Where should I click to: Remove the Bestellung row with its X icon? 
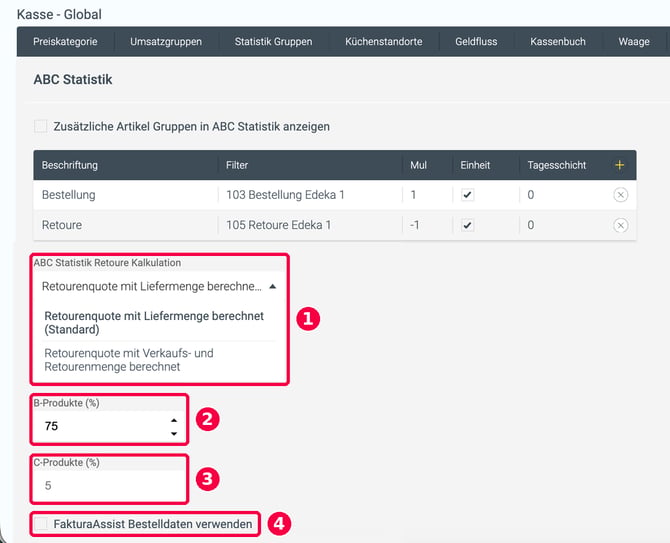coord(620,195)
